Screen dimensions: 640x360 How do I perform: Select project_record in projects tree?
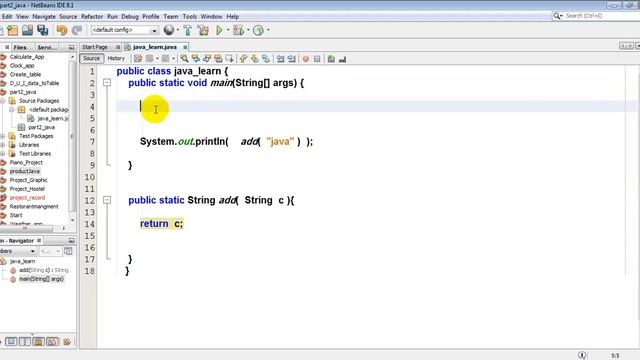[x=27, y=198]
